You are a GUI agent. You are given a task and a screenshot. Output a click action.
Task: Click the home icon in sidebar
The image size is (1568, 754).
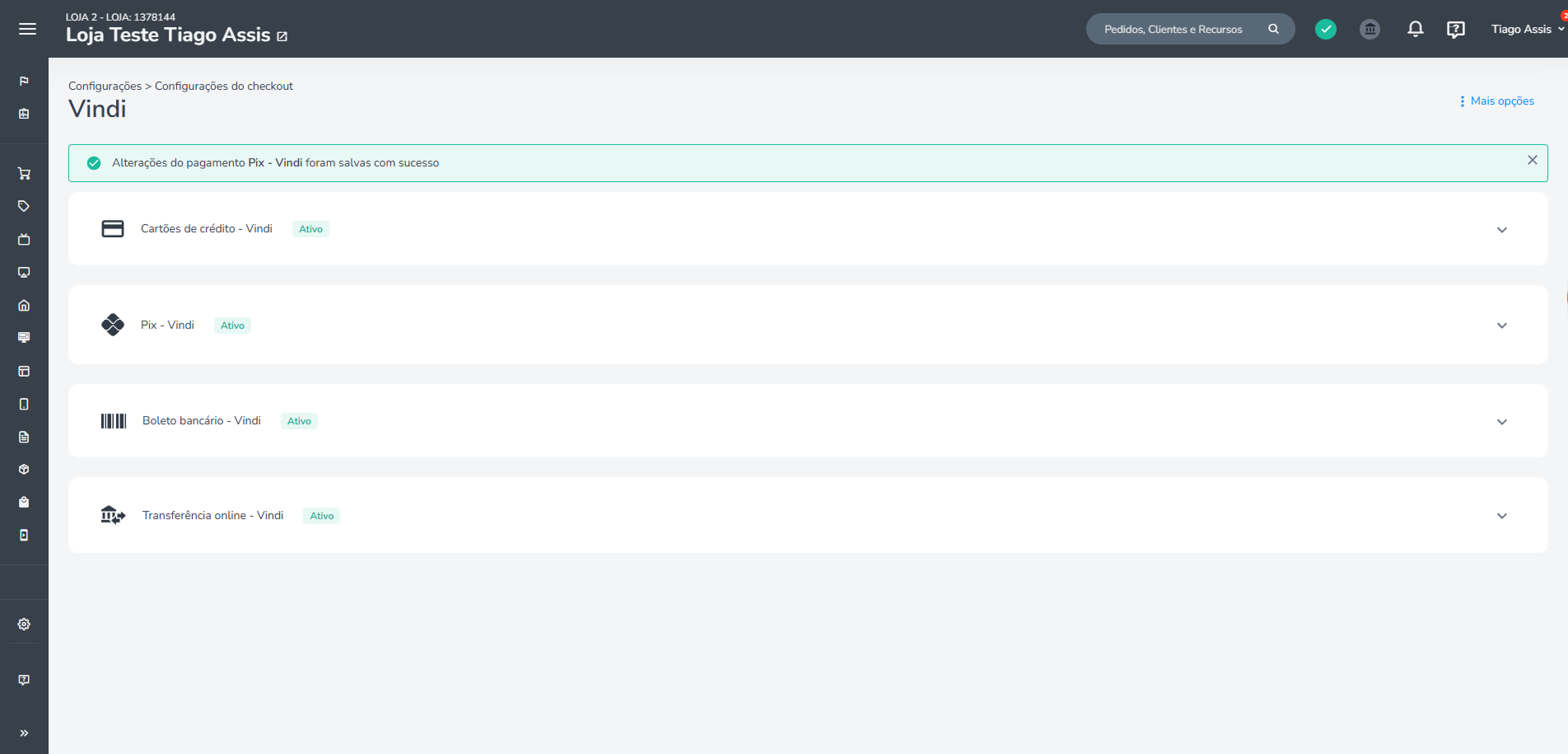click(x=24, y=305)
